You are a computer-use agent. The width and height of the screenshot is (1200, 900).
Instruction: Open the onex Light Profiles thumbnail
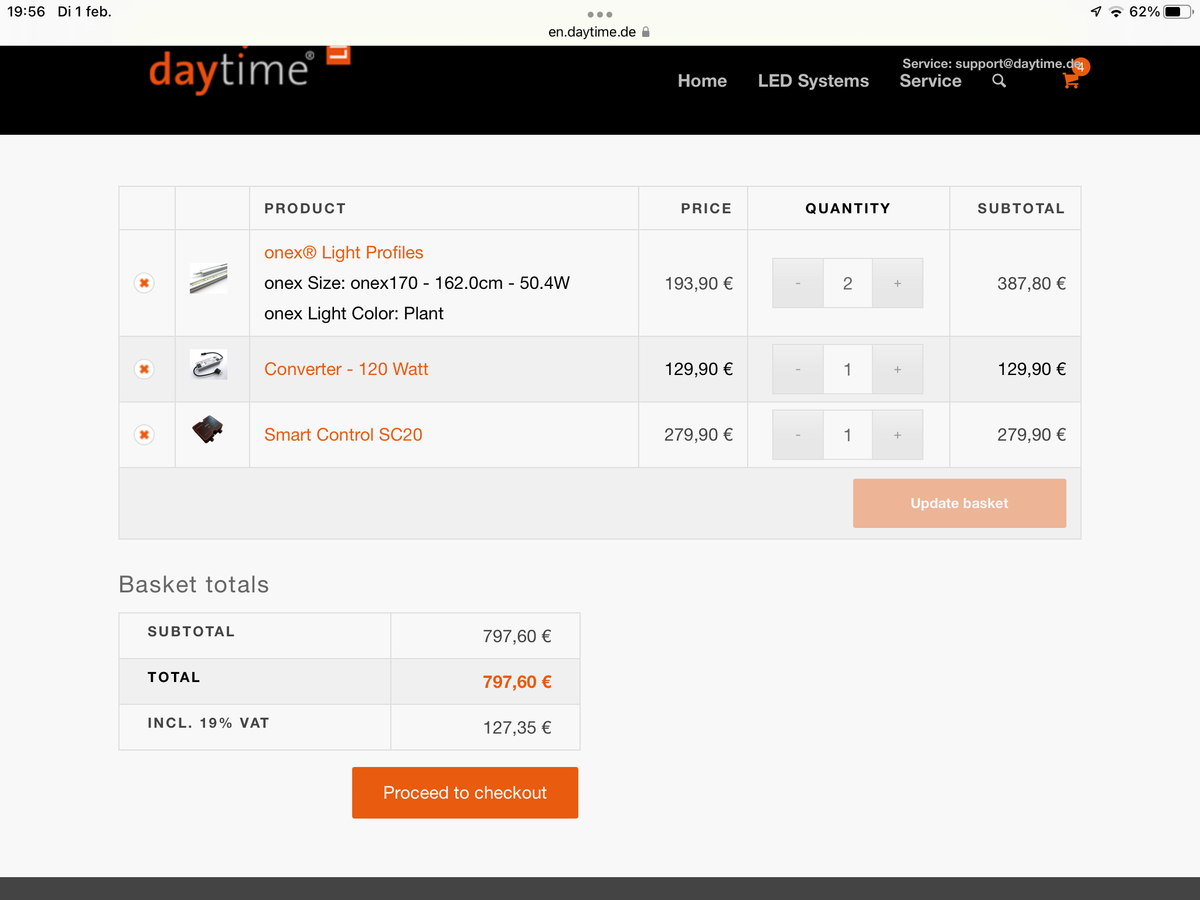coord(208,278)
